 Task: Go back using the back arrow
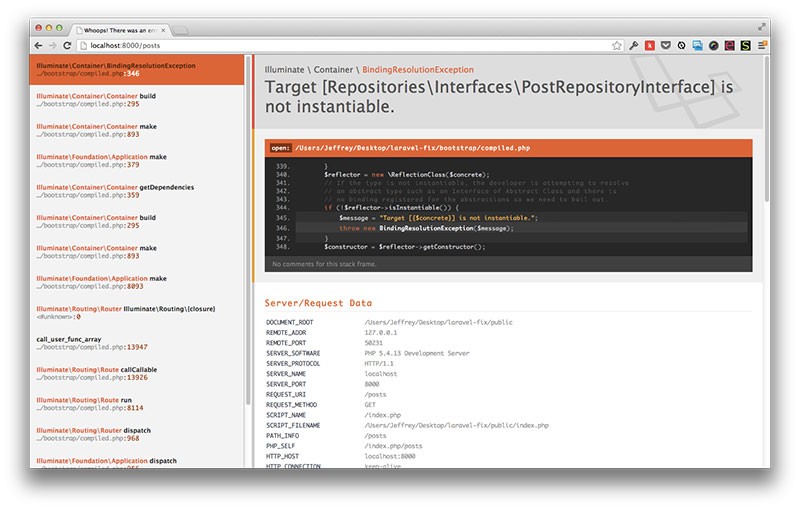pos(39,45)
